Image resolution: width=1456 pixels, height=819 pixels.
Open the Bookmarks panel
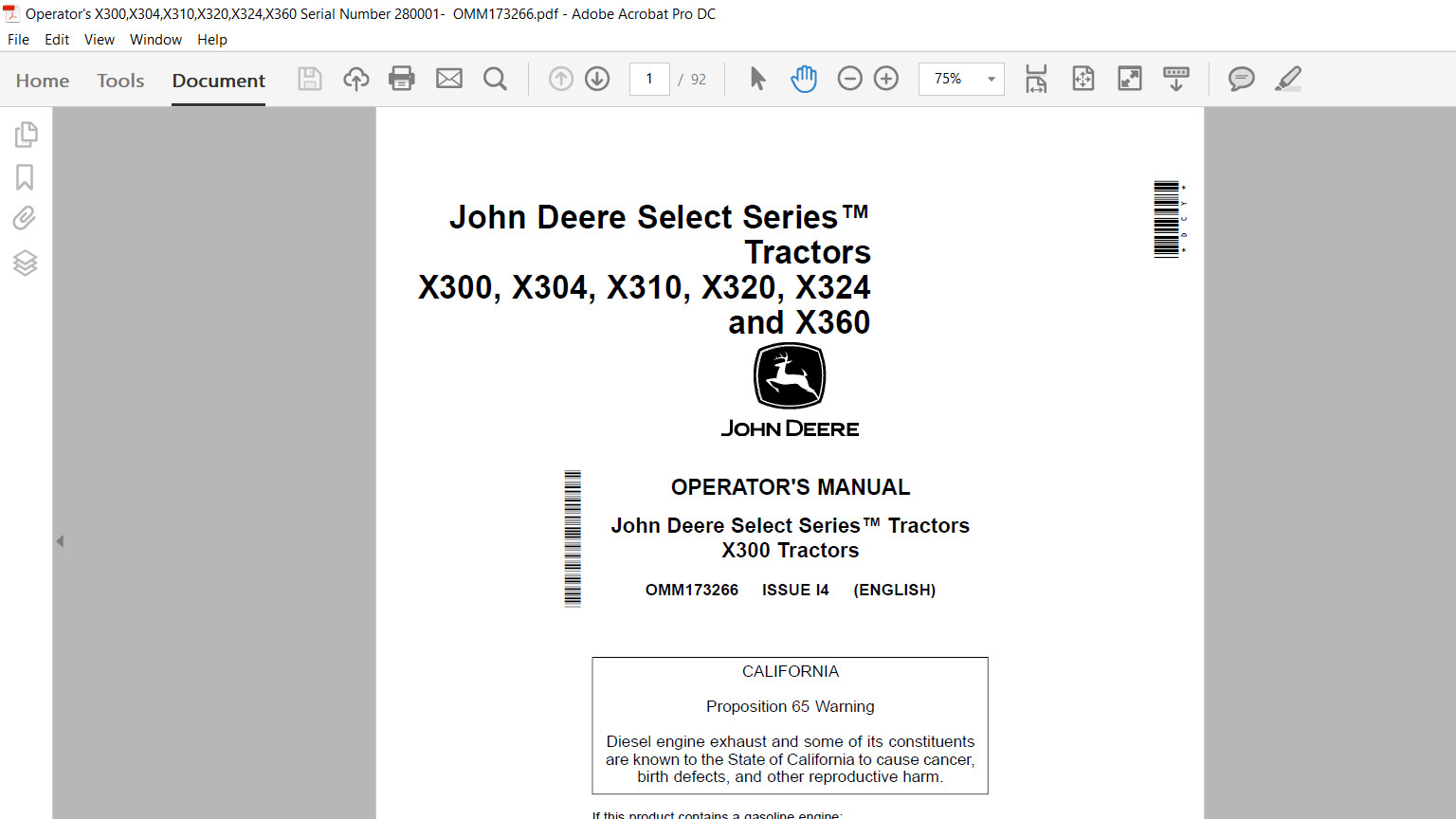[x=25, y=177]
